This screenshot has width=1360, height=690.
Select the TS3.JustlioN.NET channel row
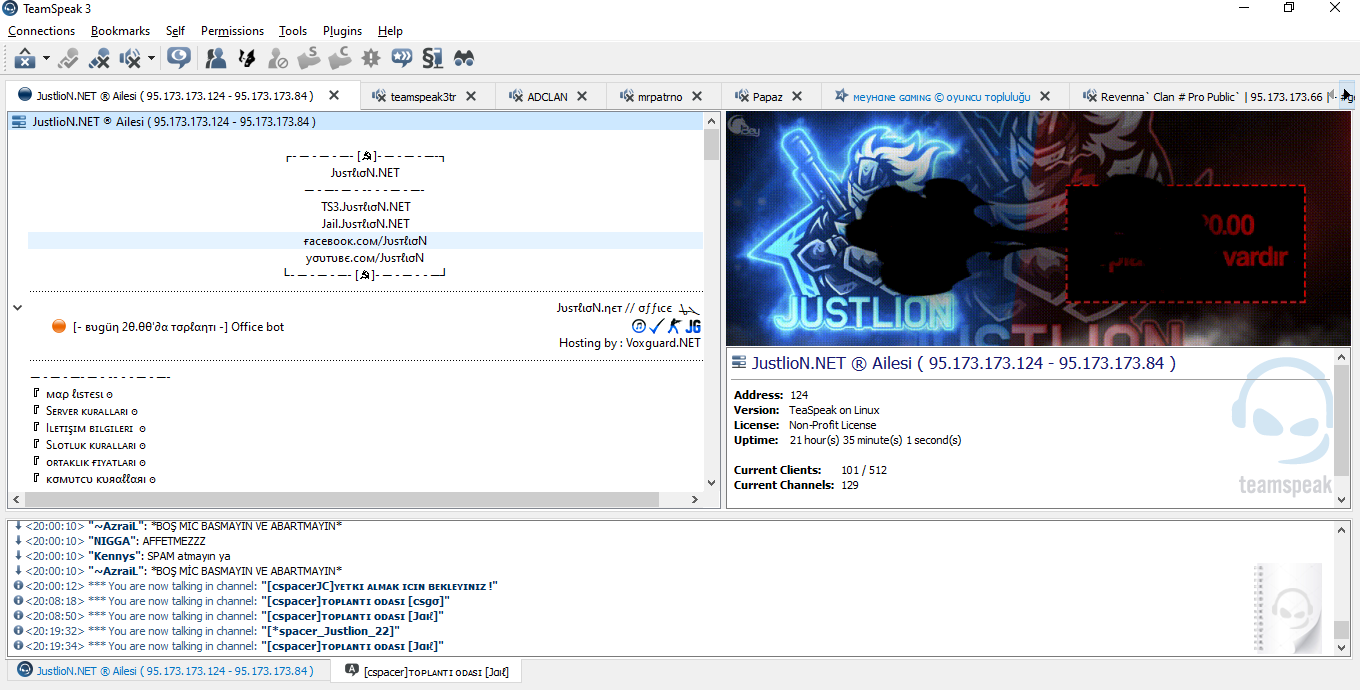pos(366,207)
